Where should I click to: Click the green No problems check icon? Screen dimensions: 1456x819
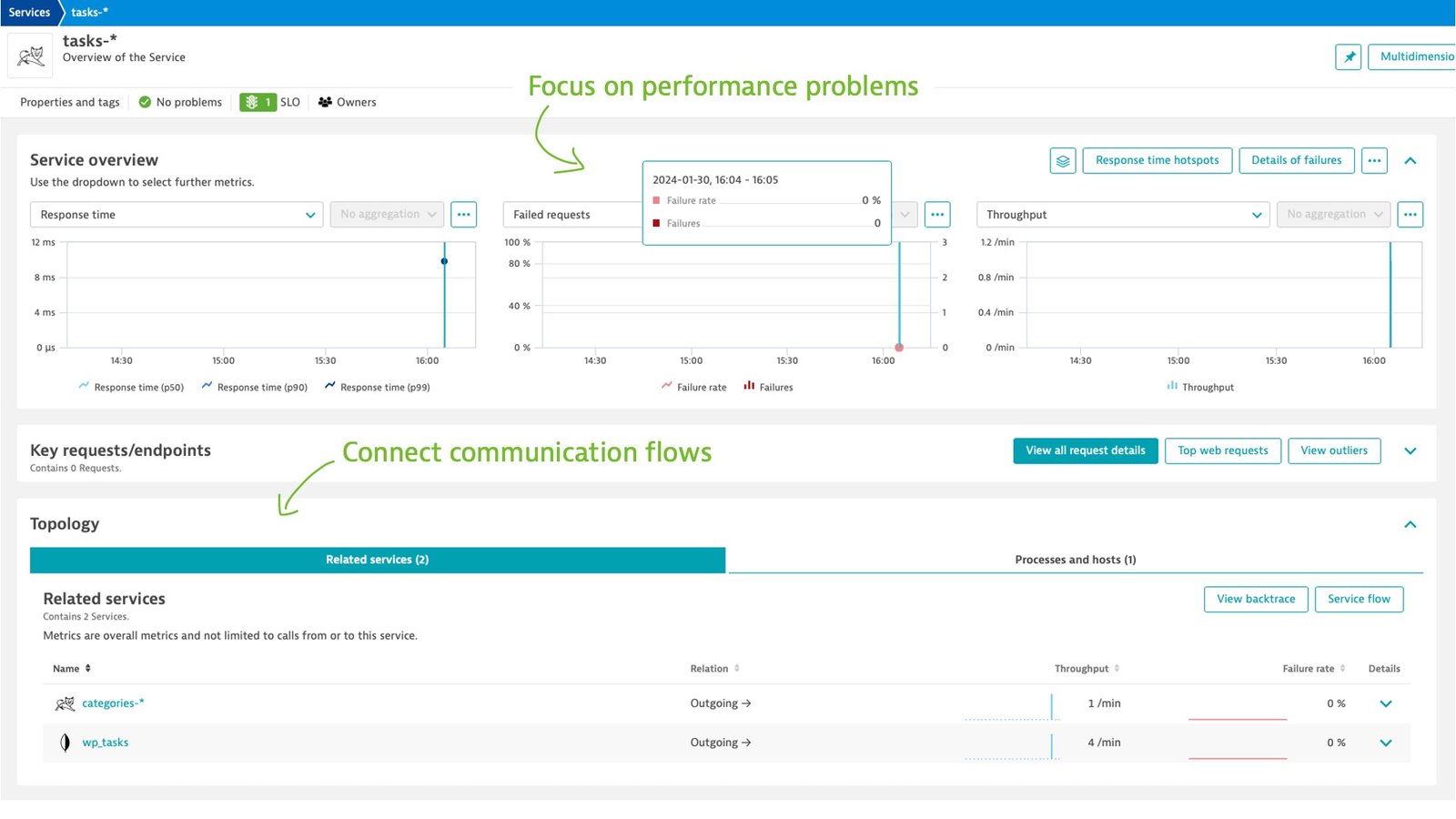pyautogui.click(x=145, y=102)
